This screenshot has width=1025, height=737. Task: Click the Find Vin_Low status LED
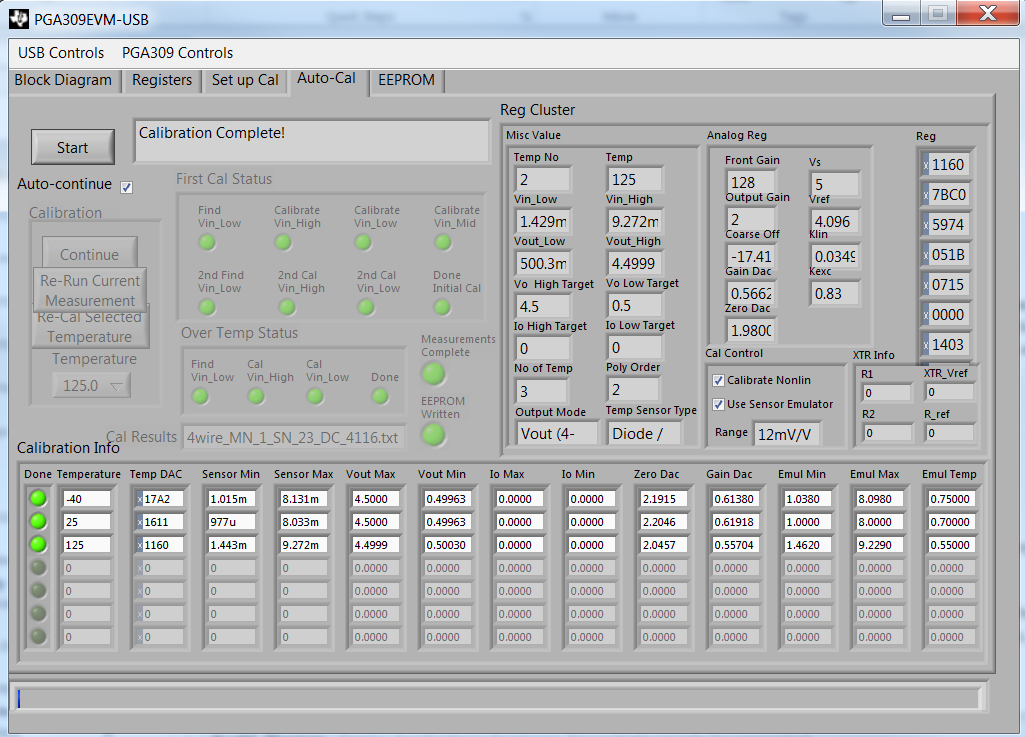[x=209, y=241]
